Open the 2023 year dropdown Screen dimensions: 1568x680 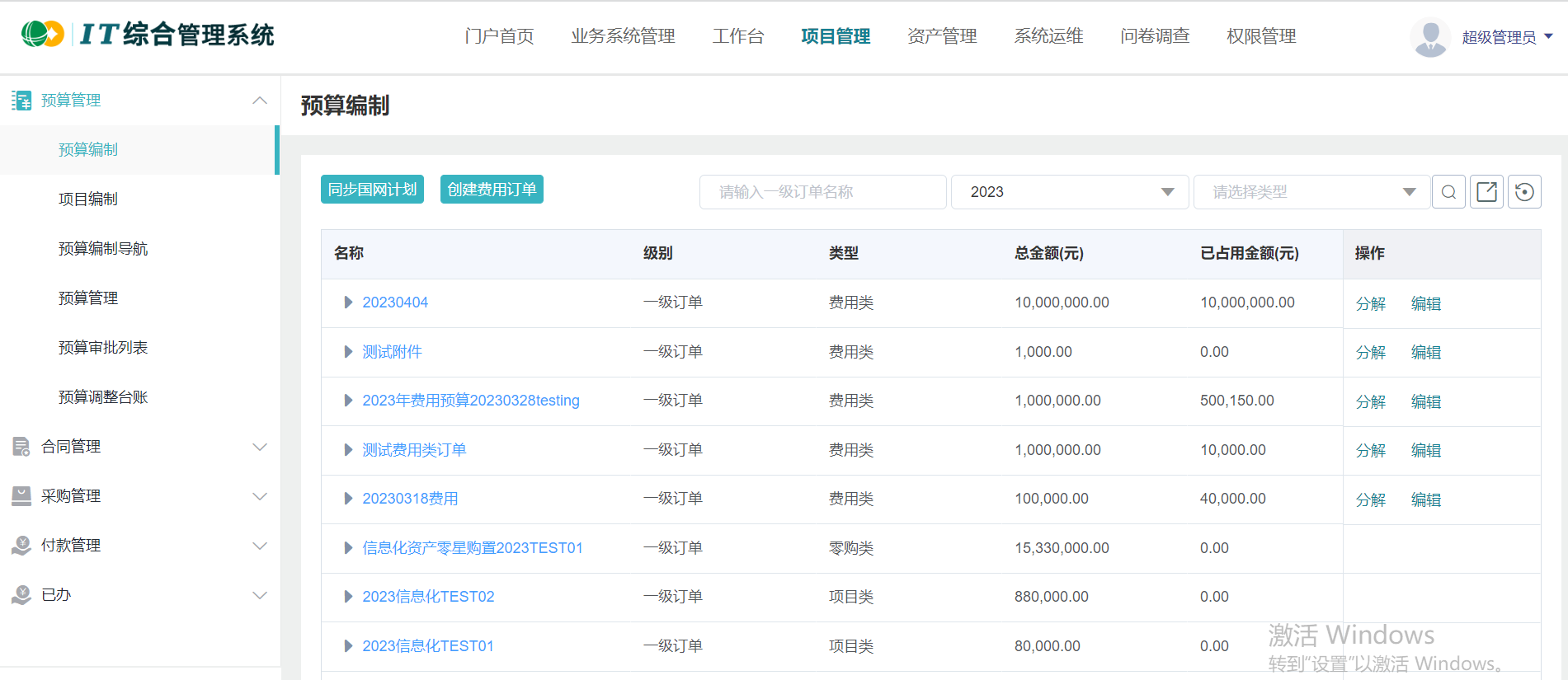pyautogui.click(x=1070, y=192)
